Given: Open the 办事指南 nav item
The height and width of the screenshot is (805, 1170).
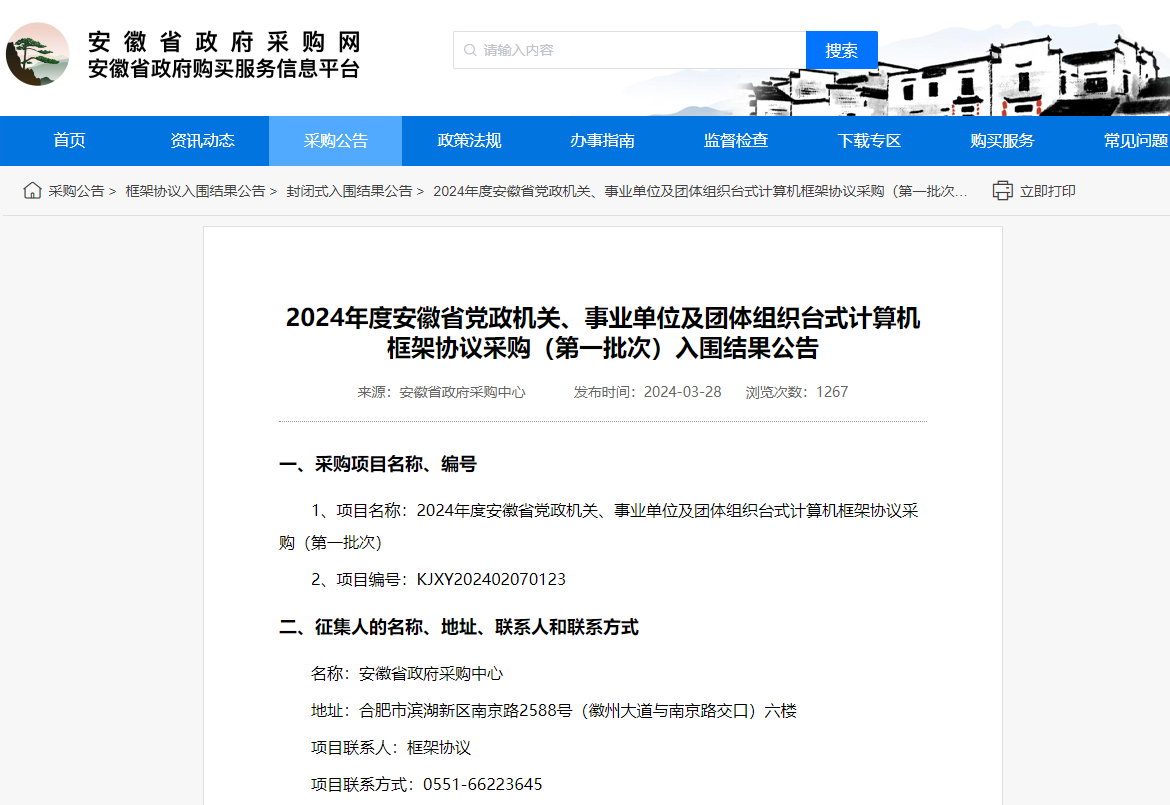Looking at the screenshot, I should 602,140.
